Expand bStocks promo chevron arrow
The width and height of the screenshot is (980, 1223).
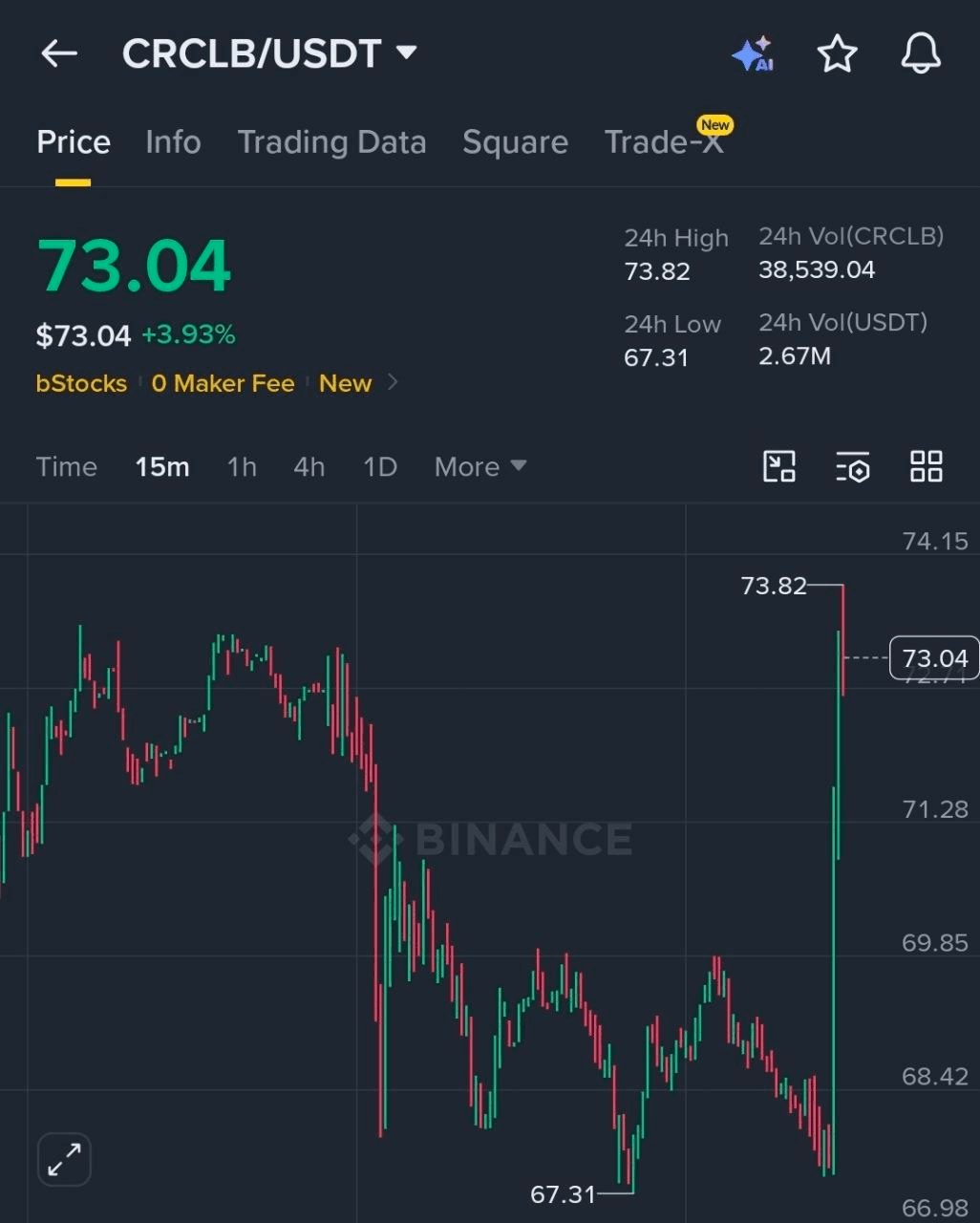393,383
